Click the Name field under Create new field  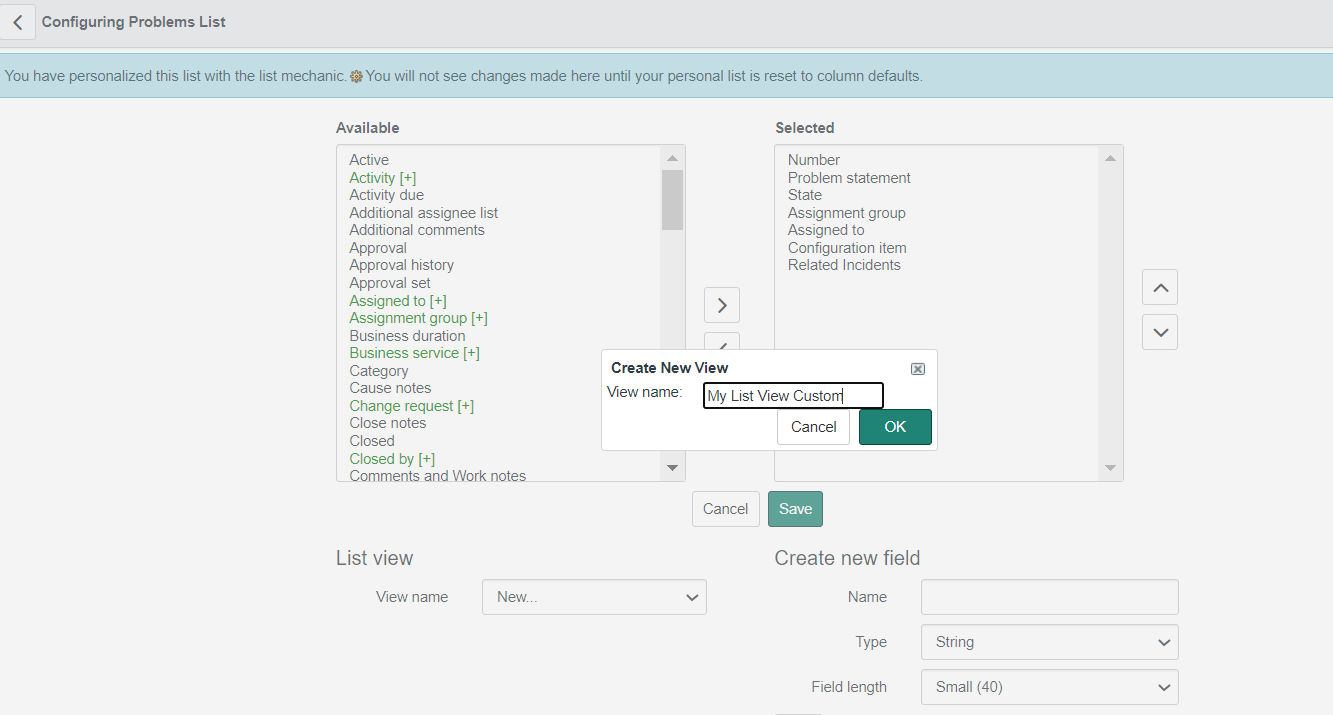[x=1049, y=596]
